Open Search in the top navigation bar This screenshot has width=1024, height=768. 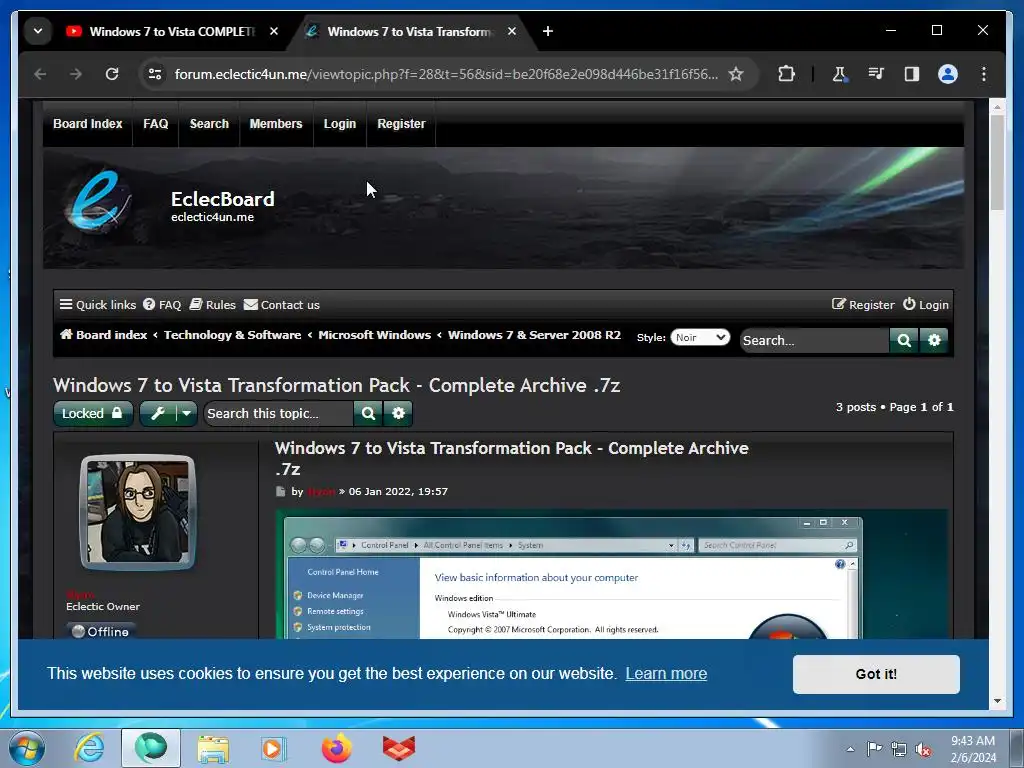(209, 124)
